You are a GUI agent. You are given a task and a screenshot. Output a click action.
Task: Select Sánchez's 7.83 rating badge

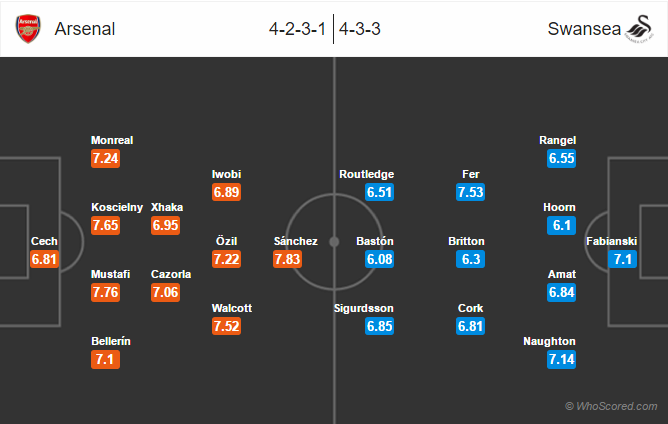[x=288, y=259]
